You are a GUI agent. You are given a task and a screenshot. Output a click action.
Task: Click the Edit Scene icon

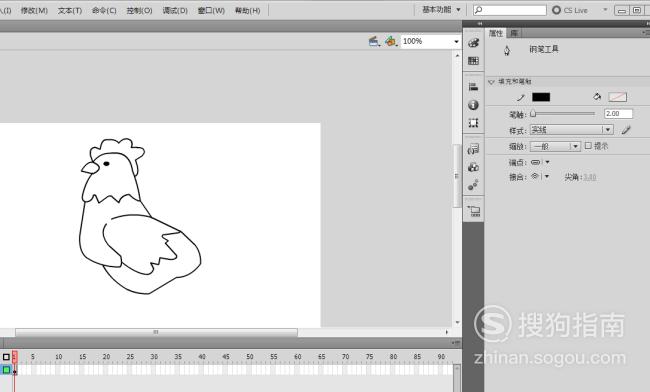pyautogui.click(x=374, y=41)
